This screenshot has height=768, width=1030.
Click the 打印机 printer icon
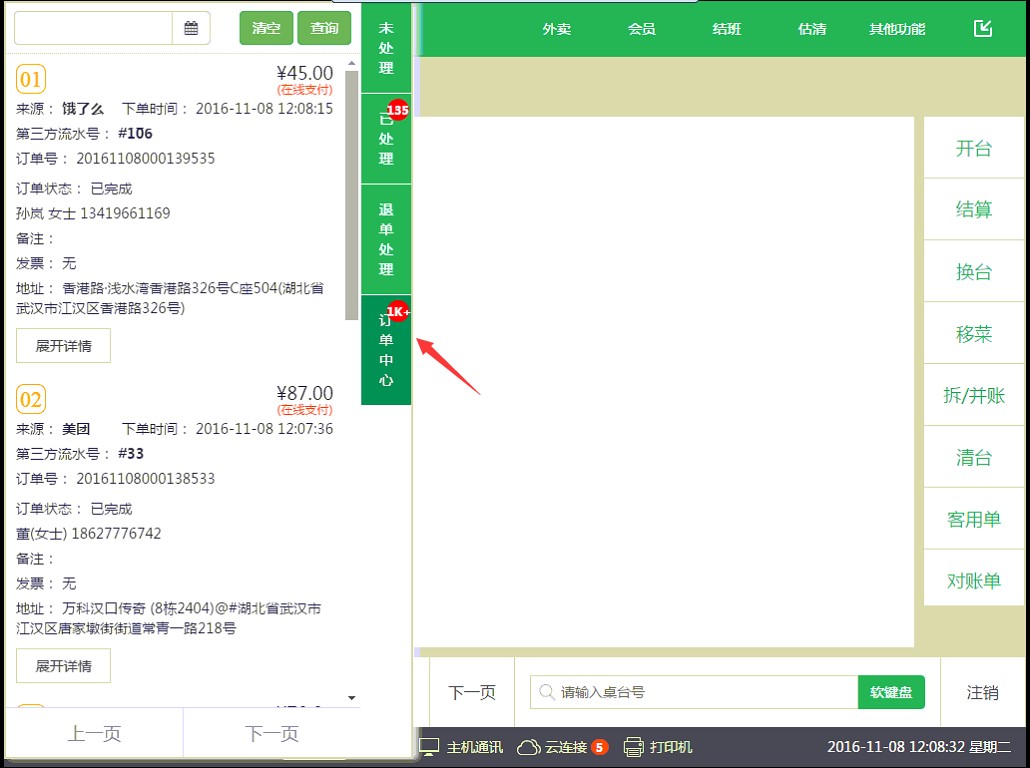[x=633, y=747]
